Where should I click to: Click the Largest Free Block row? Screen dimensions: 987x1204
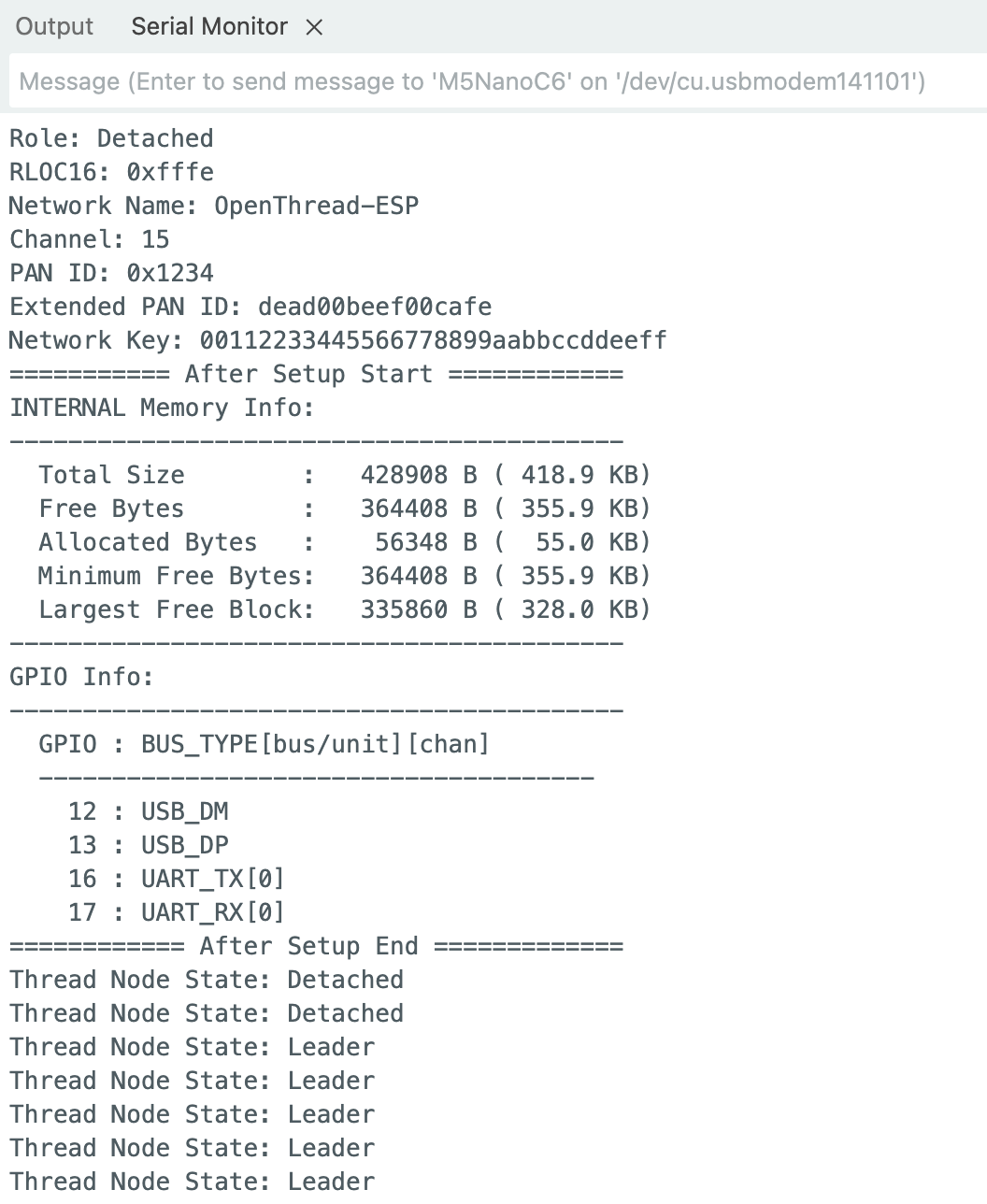point(344,609)
